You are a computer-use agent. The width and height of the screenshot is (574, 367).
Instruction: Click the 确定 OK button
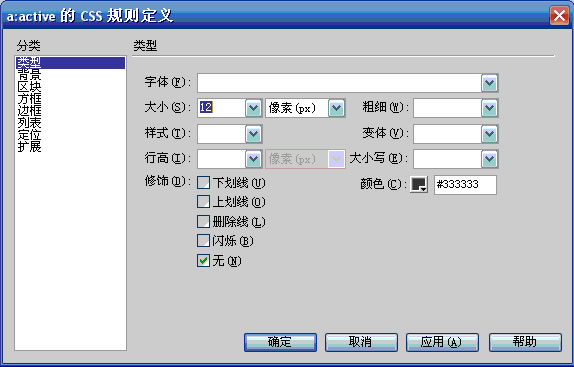[280, 342]
